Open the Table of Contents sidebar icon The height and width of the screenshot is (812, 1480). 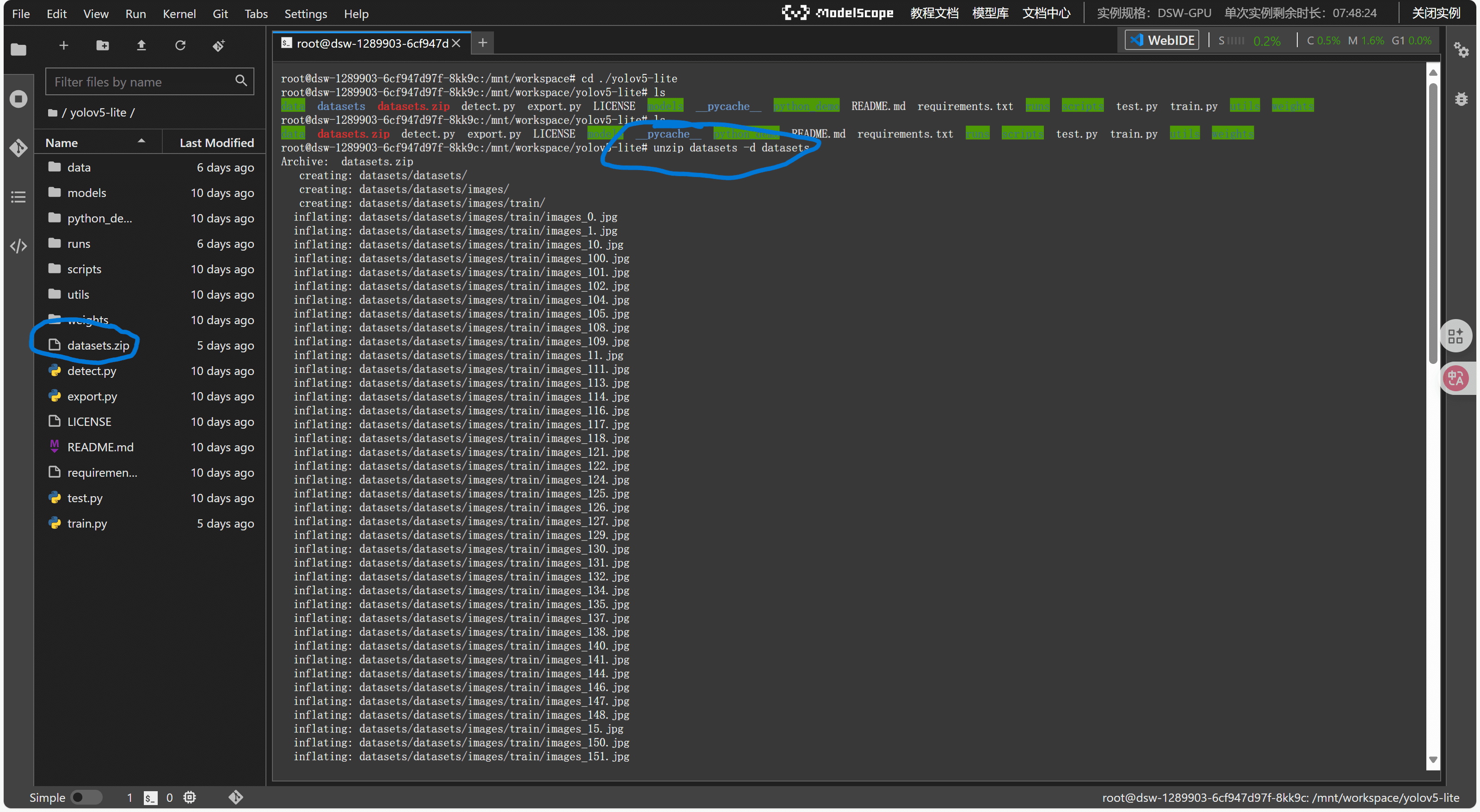pyautogui.click(x=18, y=197)
